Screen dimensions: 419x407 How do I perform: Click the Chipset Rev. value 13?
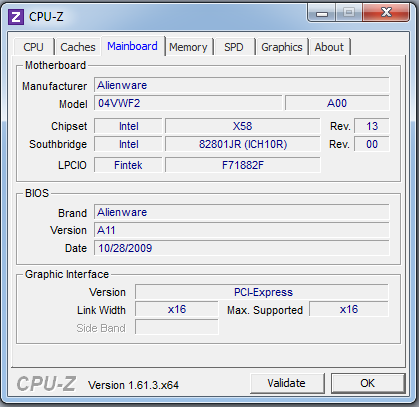coord(372,126)
